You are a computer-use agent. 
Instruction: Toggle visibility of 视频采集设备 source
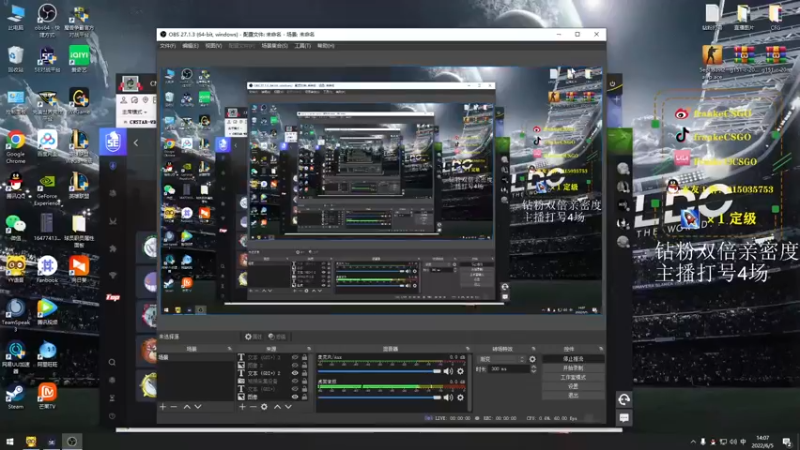click(x=295, y=381)
